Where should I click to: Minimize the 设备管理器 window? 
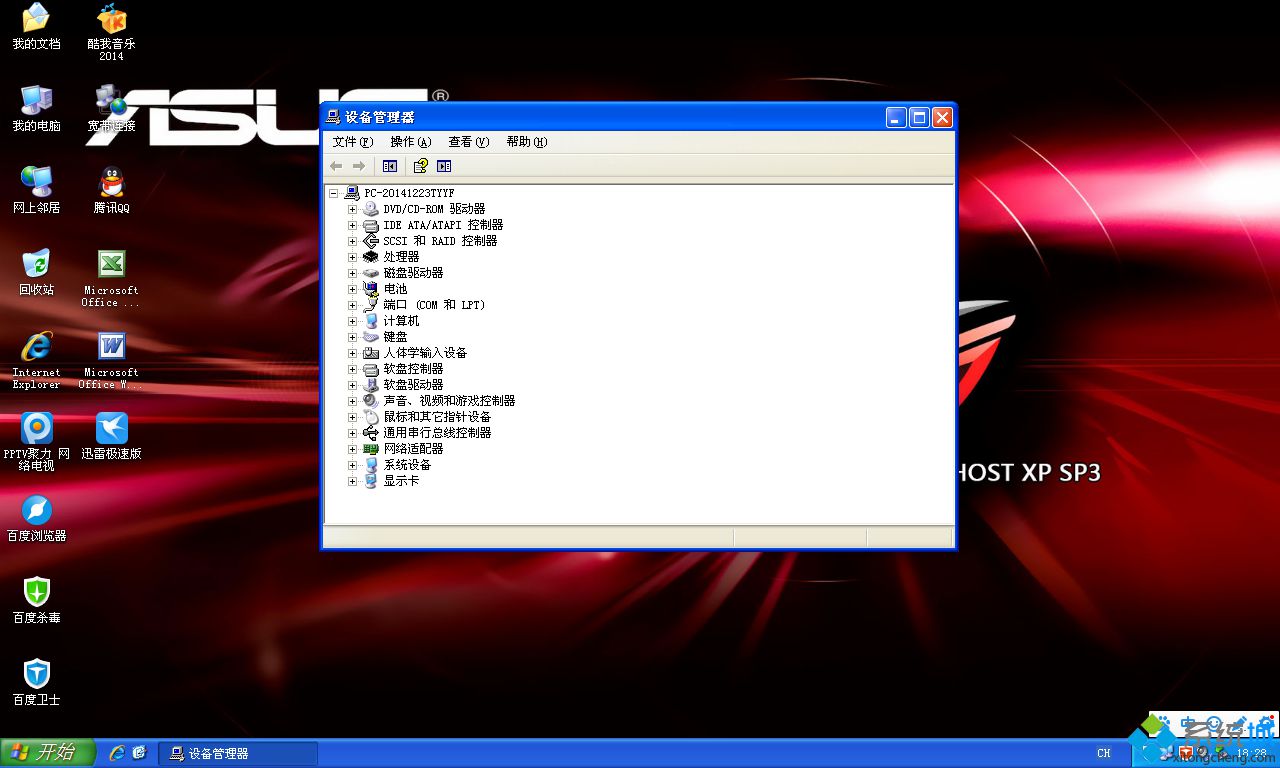click(x=896, y=117)
